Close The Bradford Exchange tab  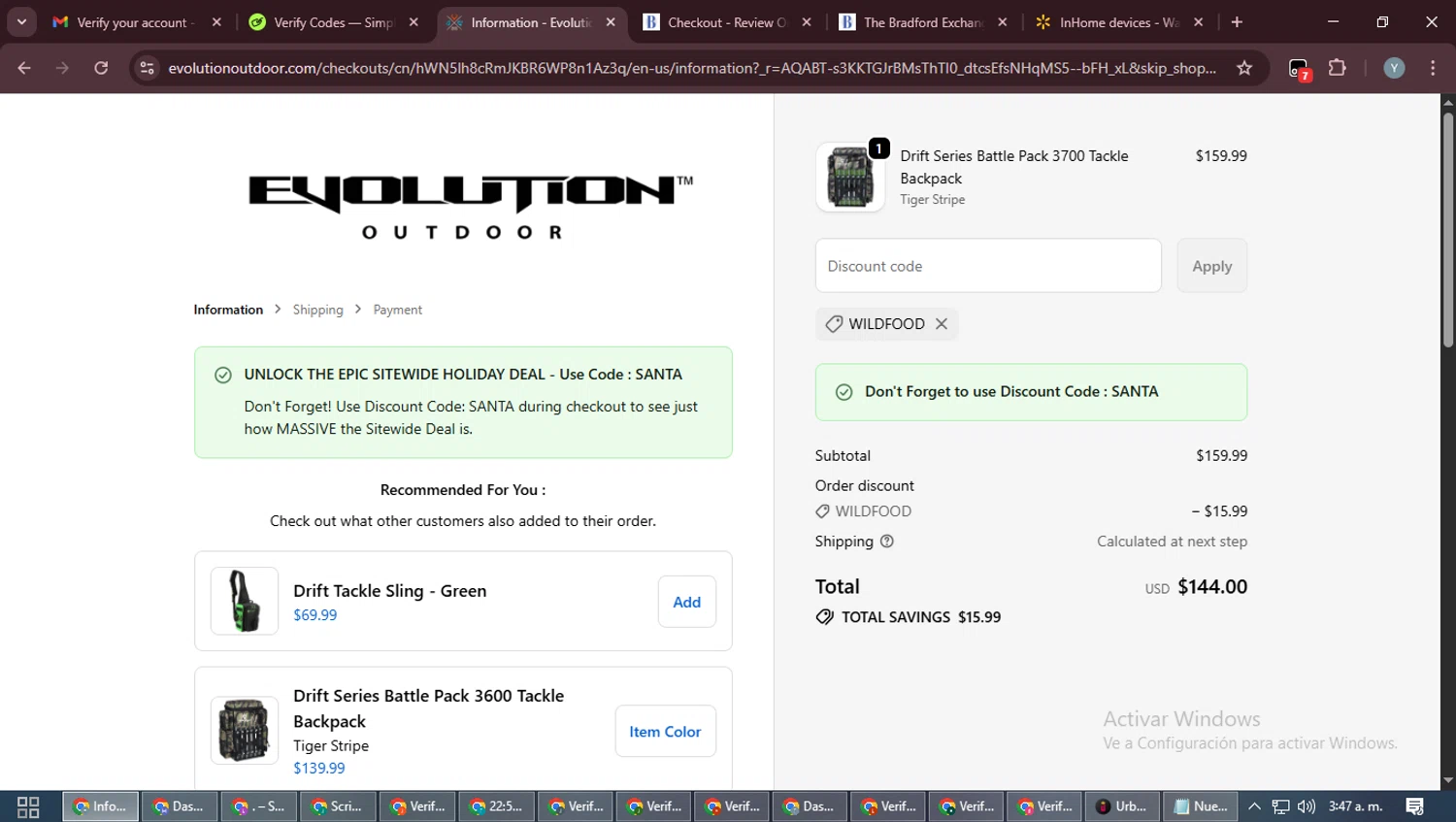pyautogui.click(x=1003, y=22)
